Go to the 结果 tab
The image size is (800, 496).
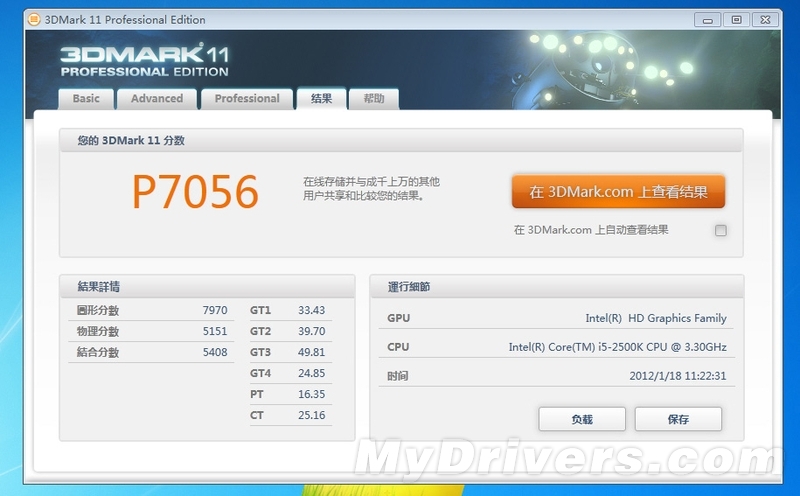pos(321,98)
